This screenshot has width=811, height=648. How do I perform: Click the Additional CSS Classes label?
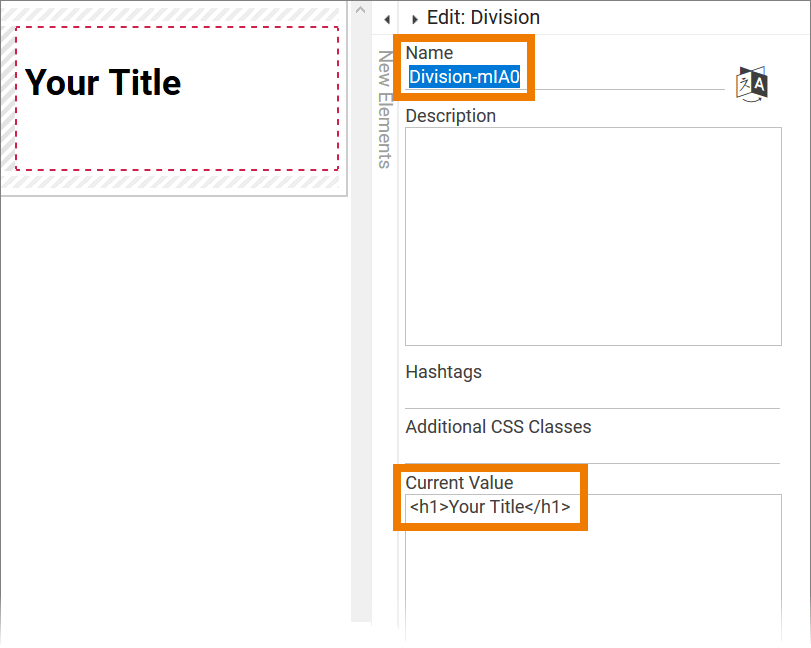498,427
